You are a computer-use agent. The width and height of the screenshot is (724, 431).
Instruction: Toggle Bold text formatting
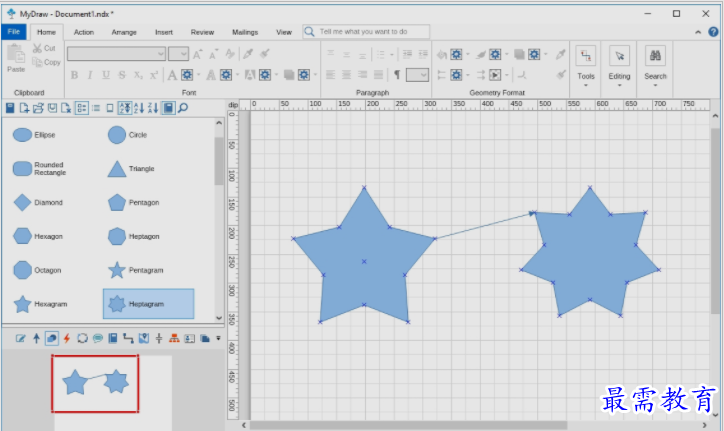[x=74, y=75]
